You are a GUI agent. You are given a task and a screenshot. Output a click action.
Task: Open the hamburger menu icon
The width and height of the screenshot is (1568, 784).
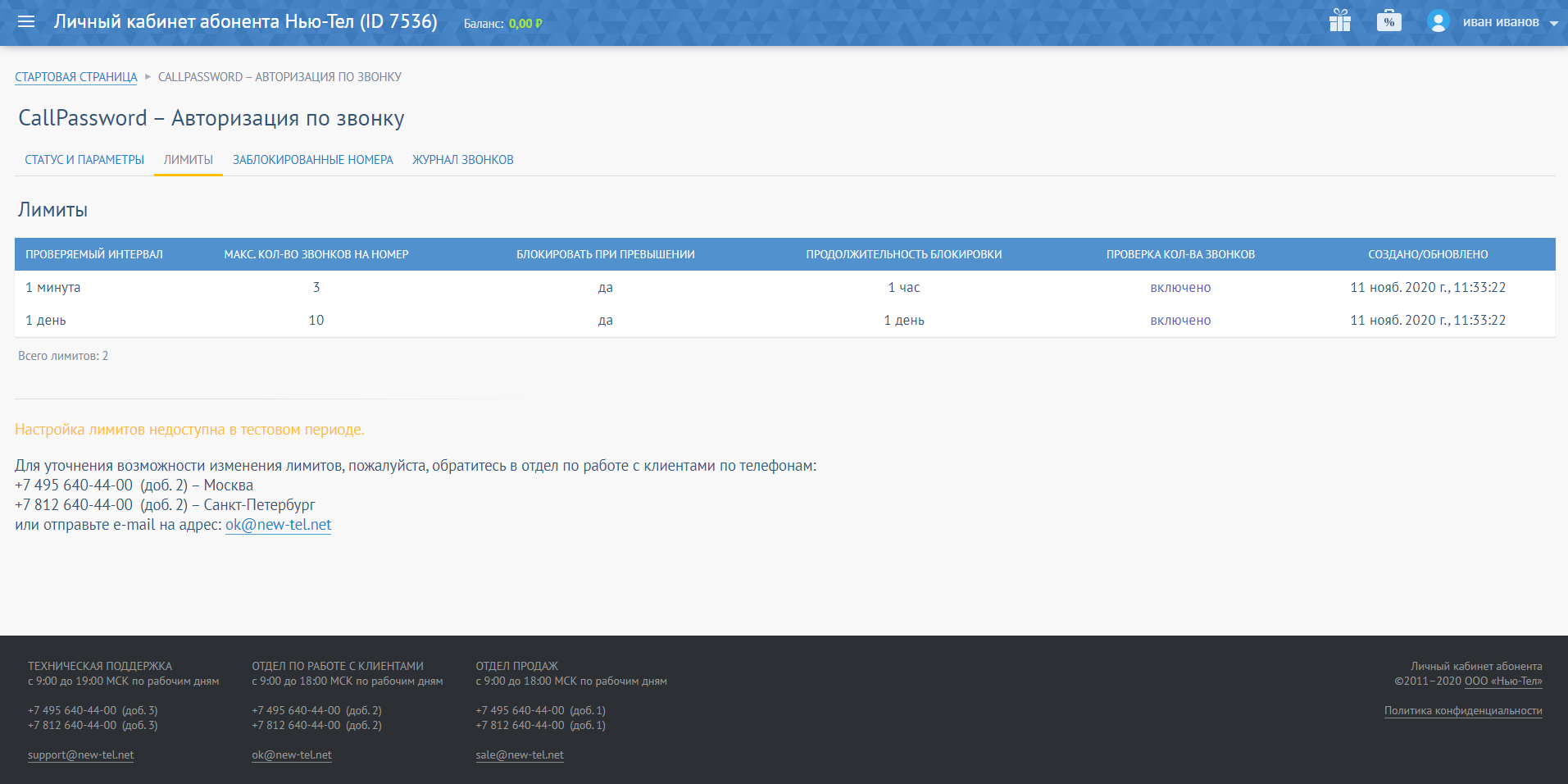point(26,21)
